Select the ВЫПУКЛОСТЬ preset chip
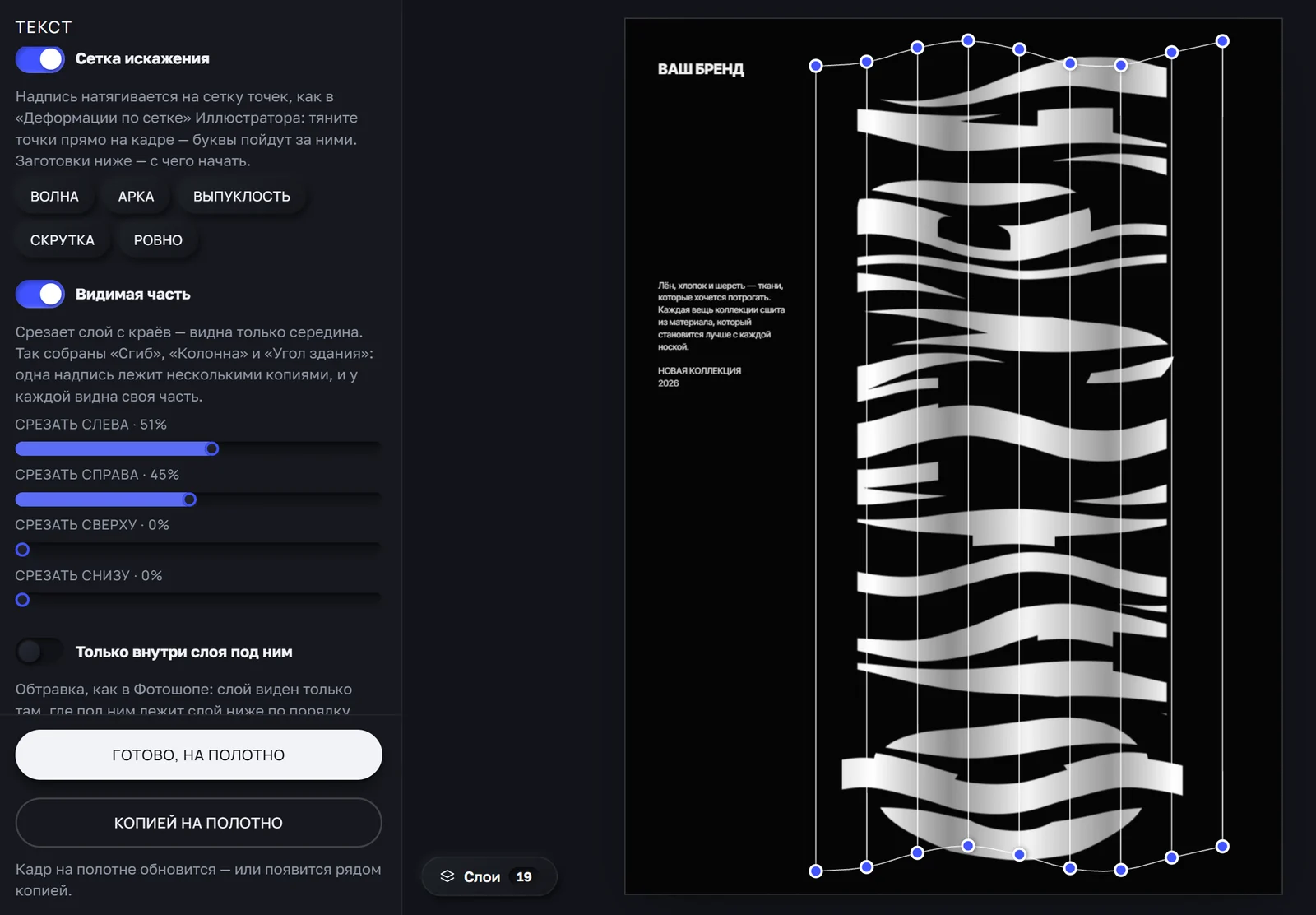This screenshot has width=1316, height=915. 242,197
